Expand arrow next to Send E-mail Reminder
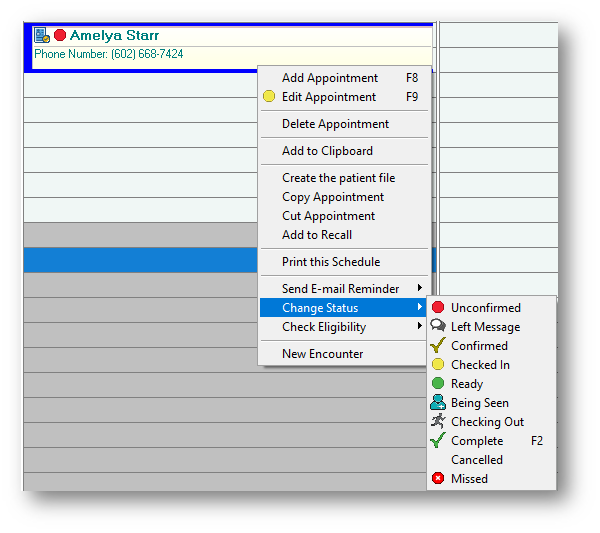 click(x=420, y=288)
